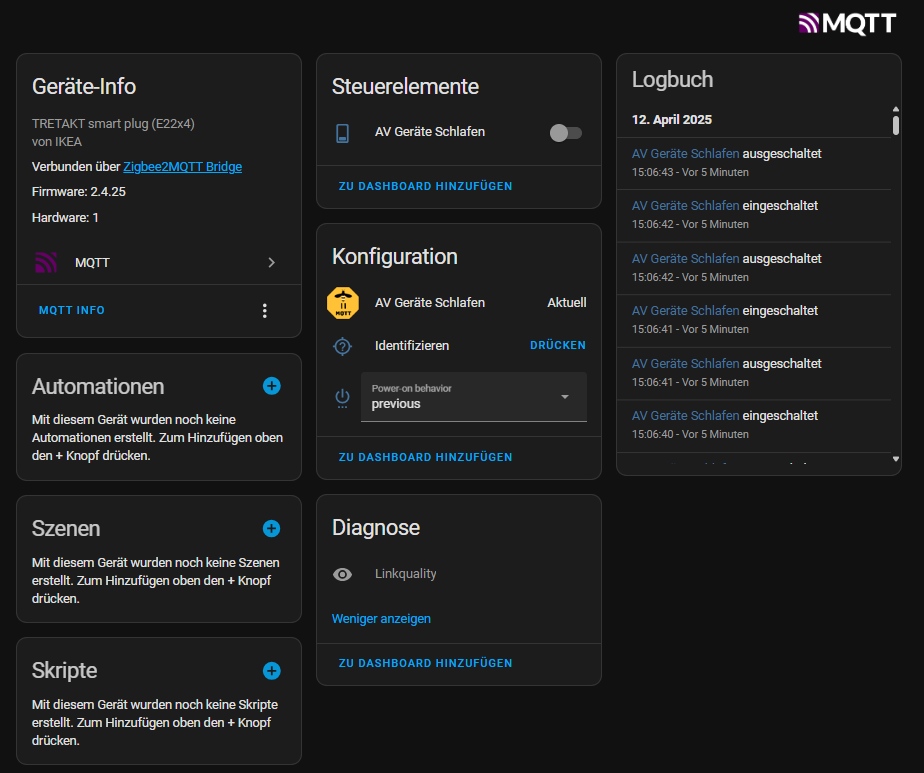Click the Logbuch scrollbar down arrow
Image resolution: width=924 pixels, height=773 pixels.
click(895, 459)
